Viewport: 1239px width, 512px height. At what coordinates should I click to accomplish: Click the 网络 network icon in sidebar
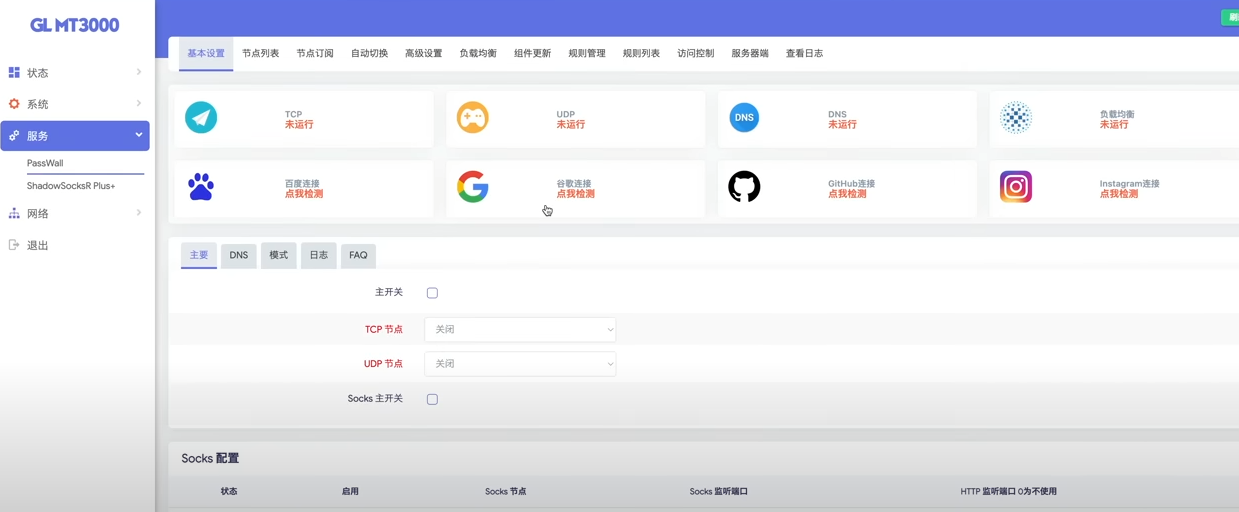click(x=14, y=214)
